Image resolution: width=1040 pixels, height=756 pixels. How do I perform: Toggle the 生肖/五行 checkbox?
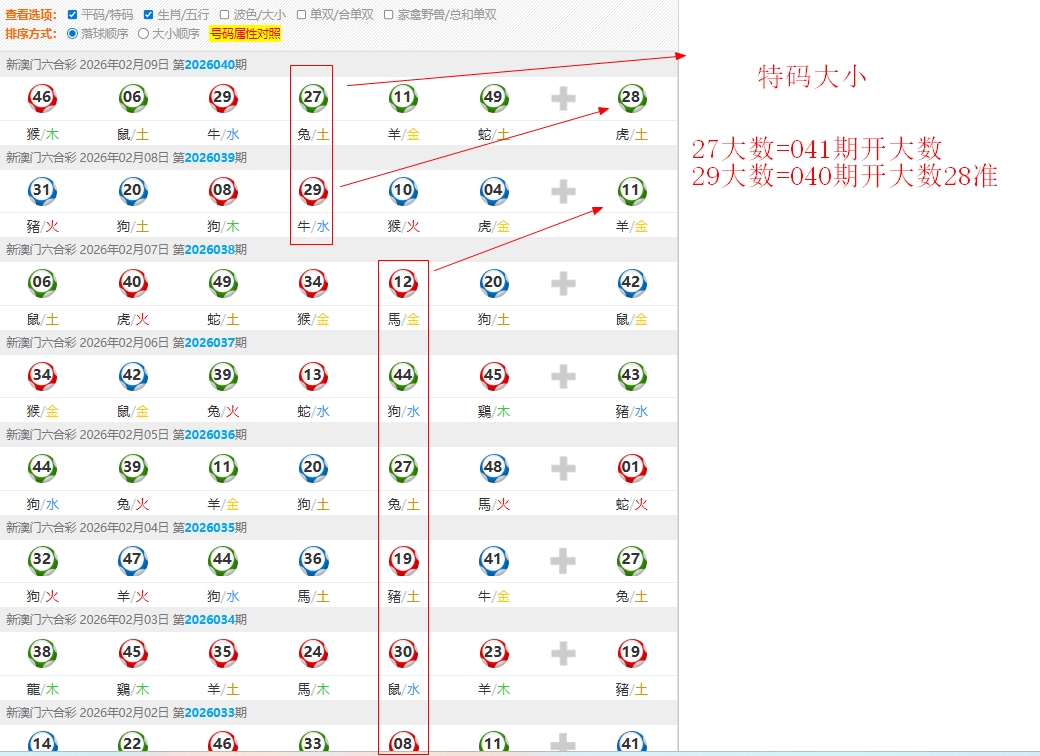click(x=149, y=15)
